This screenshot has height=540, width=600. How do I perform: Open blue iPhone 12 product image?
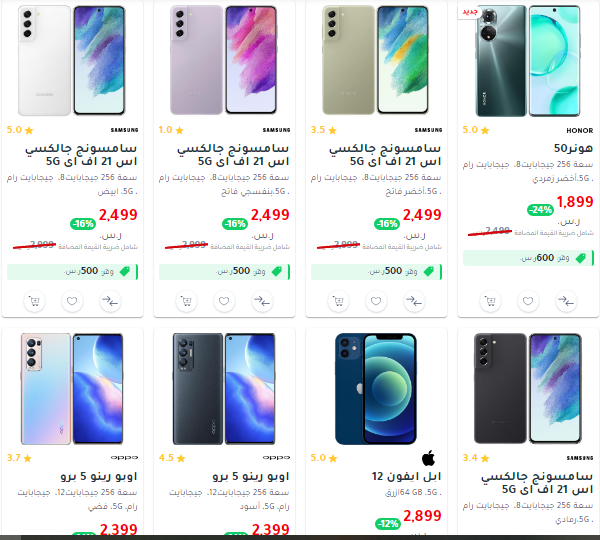(x=376, y=388)
